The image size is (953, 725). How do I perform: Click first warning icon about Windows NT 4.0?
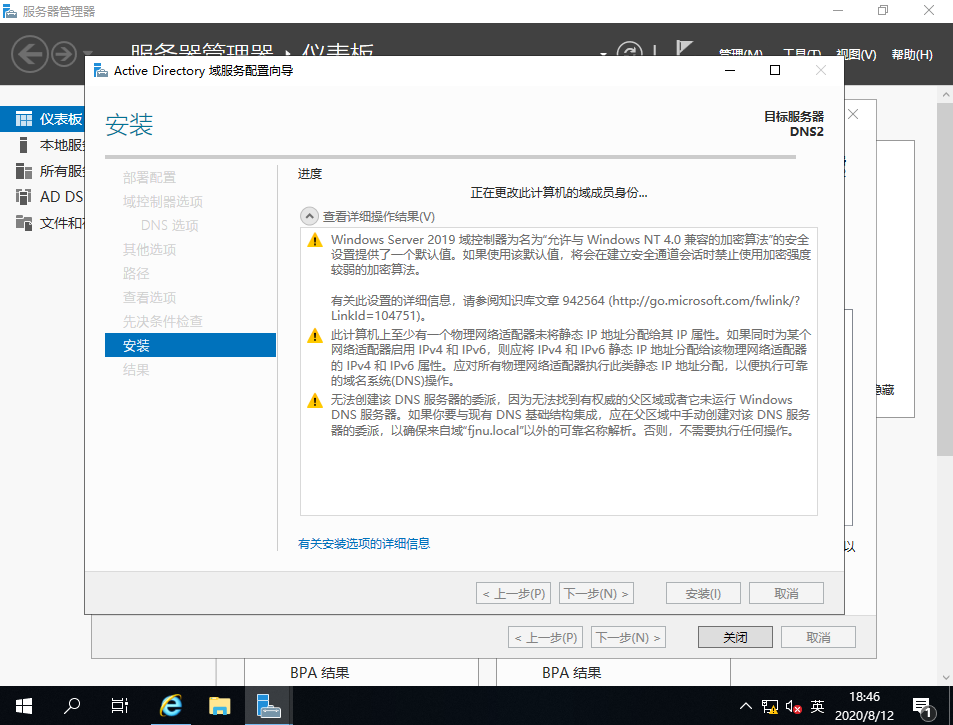pyautogui.click(x=315, y=240)
